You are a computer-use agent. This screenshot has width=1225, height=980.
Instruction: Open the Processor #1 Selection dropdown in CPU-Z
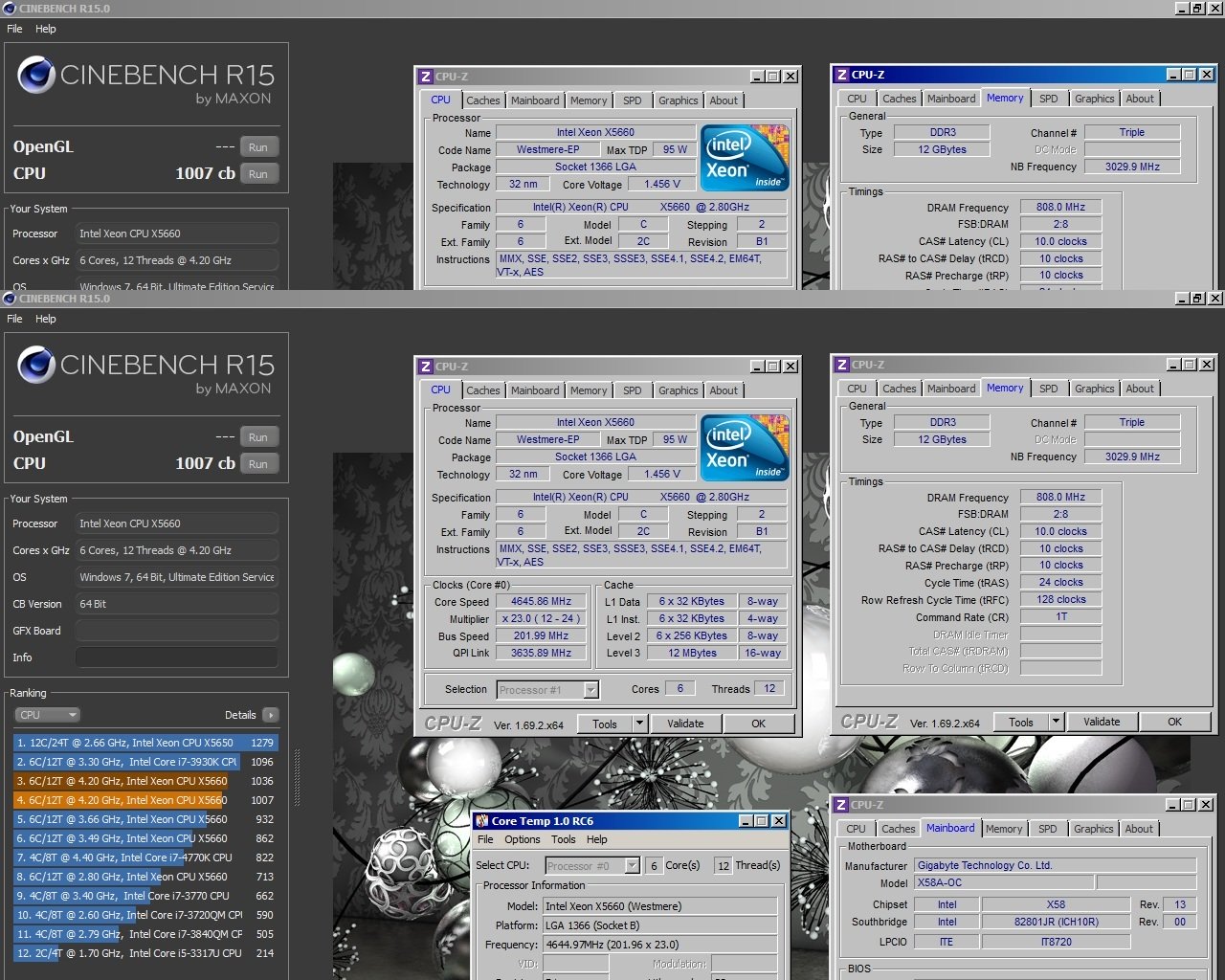591,690
